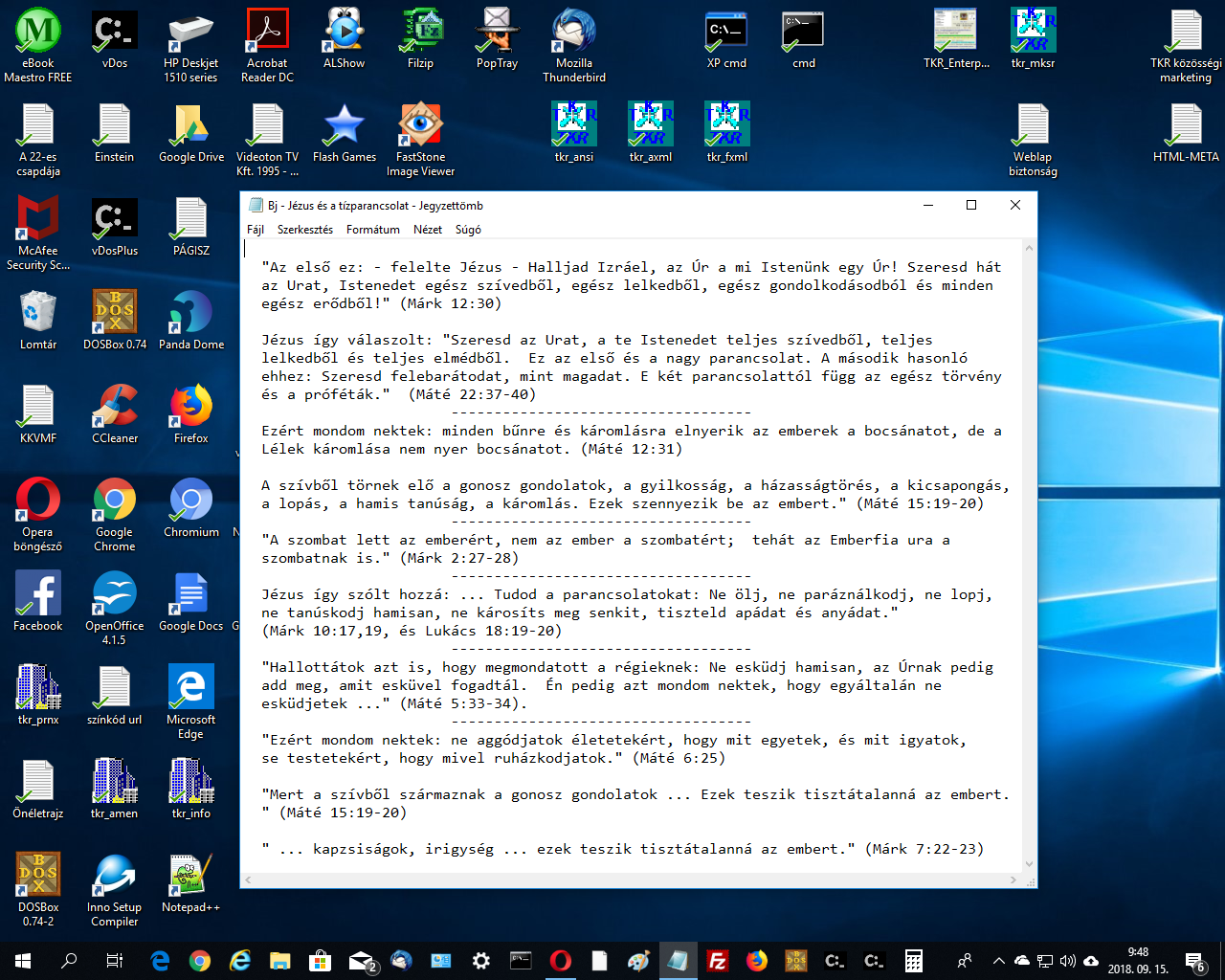Screen dimensions: 1225x980
Task: Open the Súgó menu
Action: pyautogui.click(x=468, y=230)
